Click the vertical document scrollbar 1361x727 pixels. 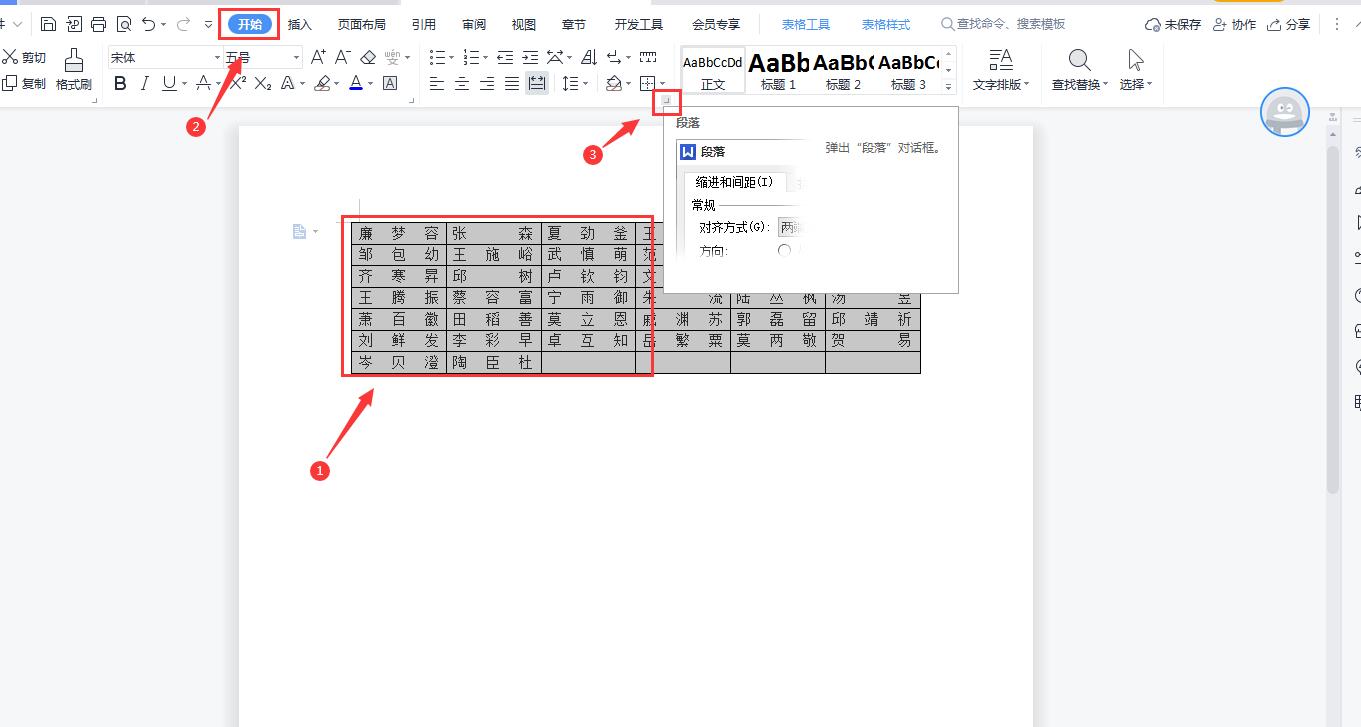(x=1332, y=320)
